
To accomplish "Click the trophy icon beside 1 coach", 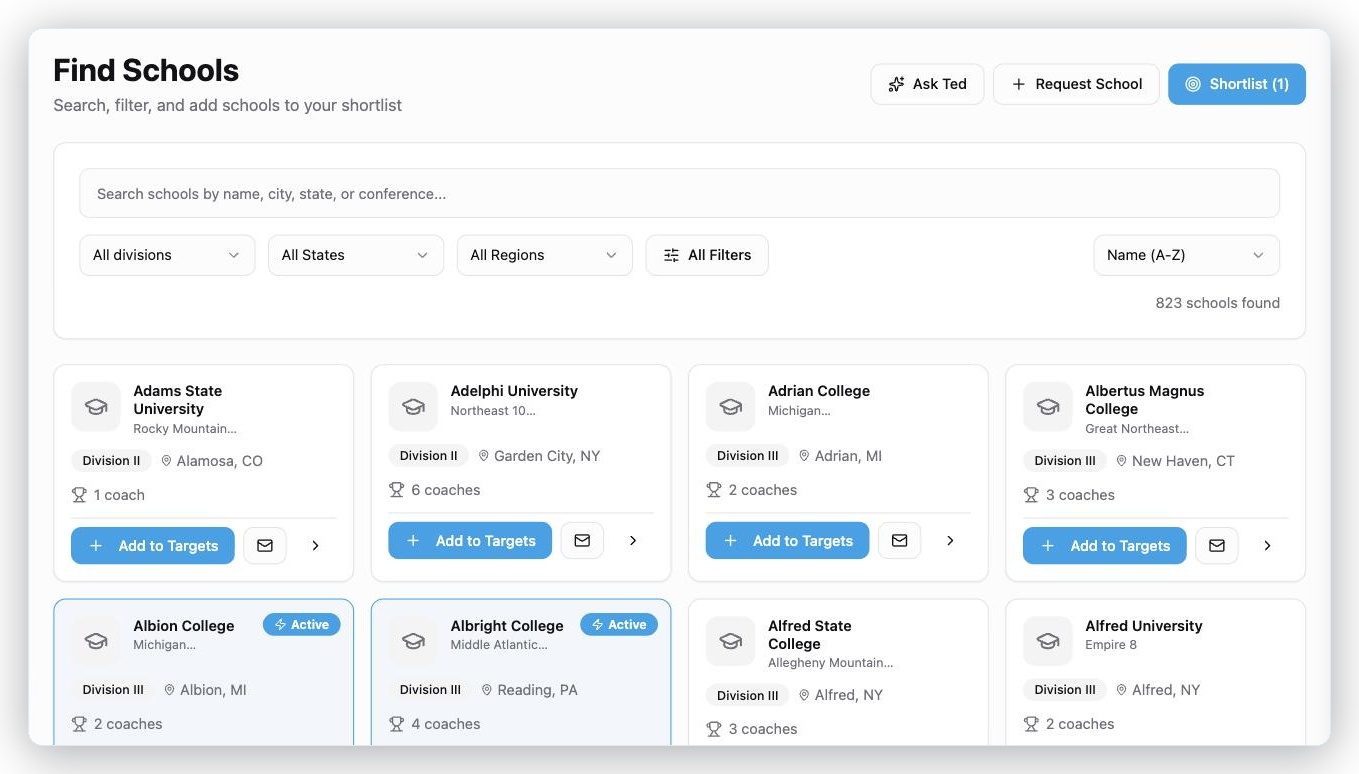I will coord(79,495).
